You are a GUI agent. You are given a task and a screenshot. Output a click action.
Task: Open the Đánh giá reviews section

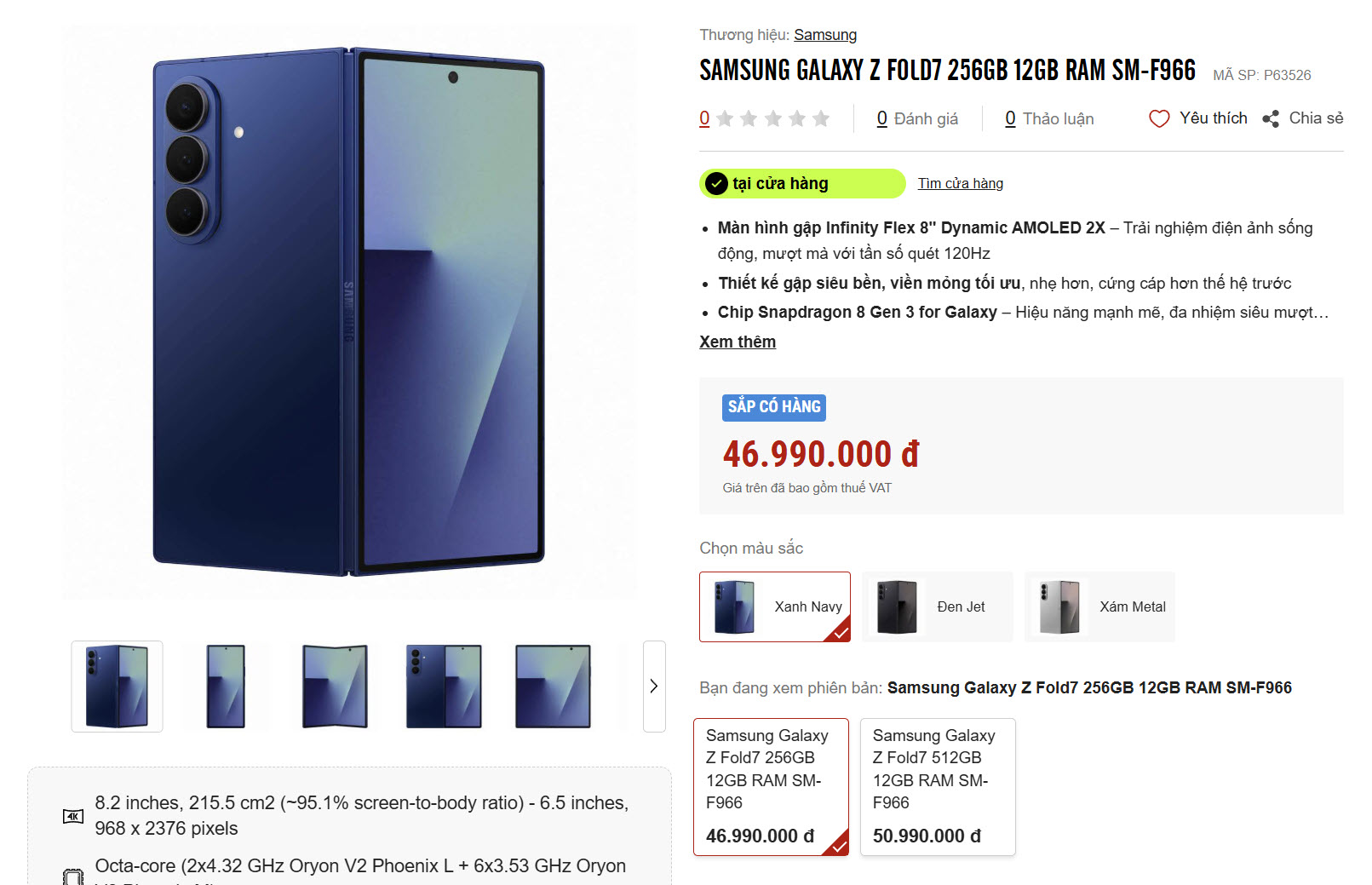click(917, 118)
